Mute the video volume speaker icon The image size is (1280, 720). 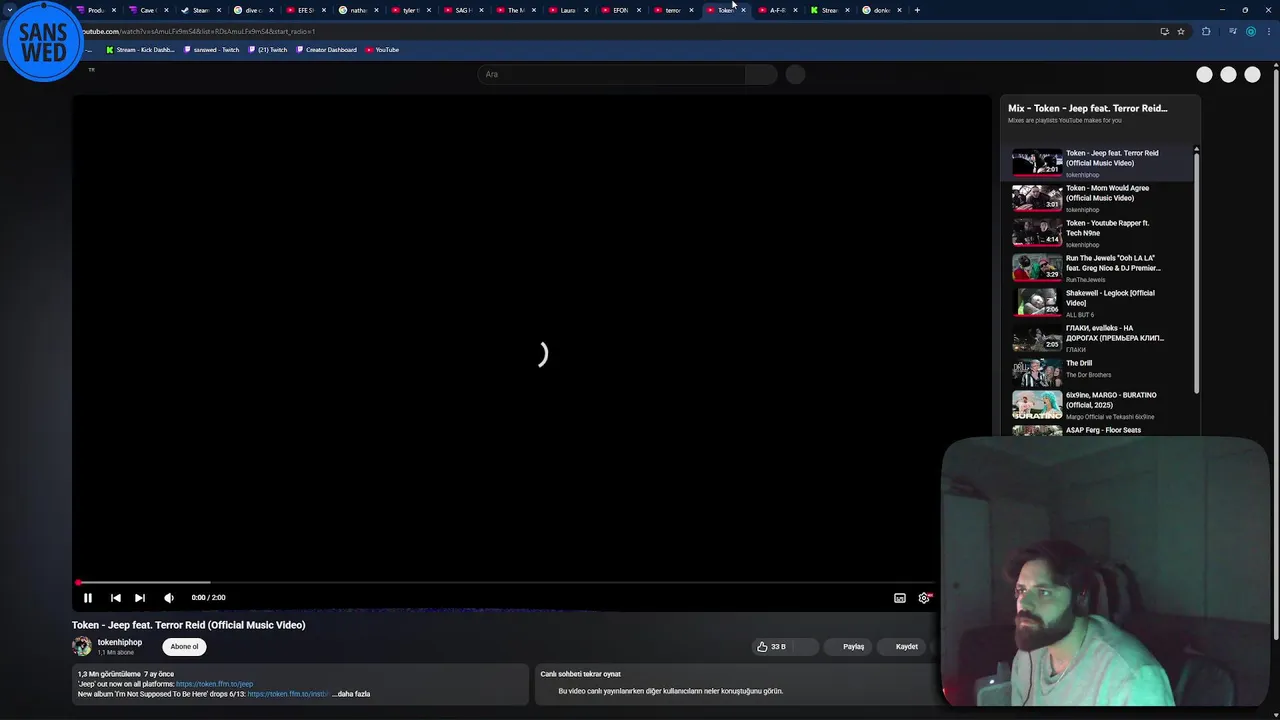tap(169, 598)
